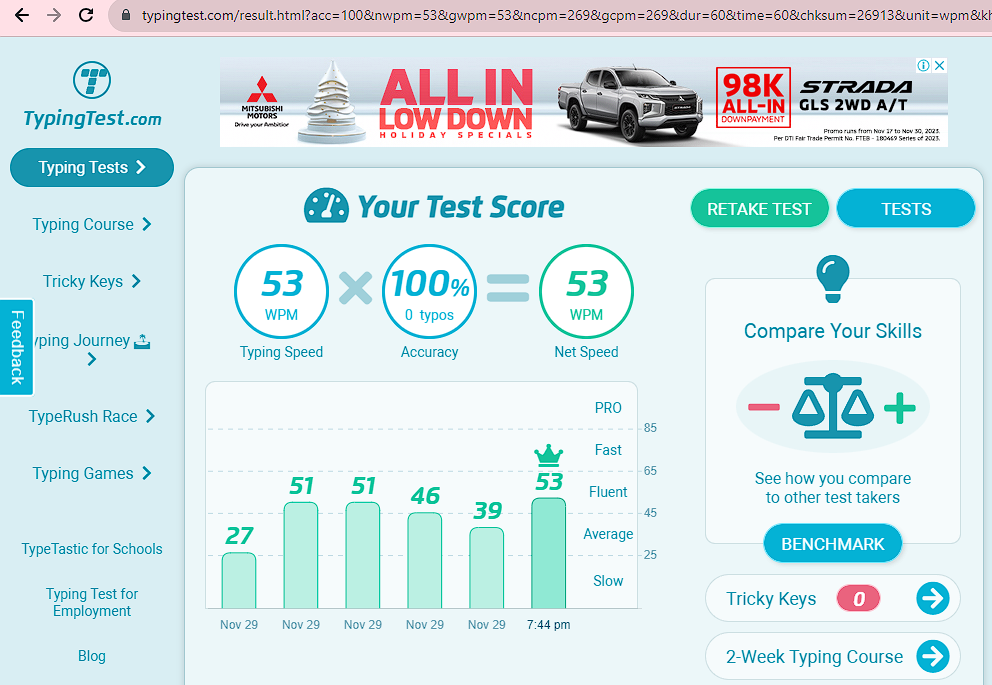Close the advertisement with the X
The height and width of the screenshot is (685, 992).
coord(939,65)
